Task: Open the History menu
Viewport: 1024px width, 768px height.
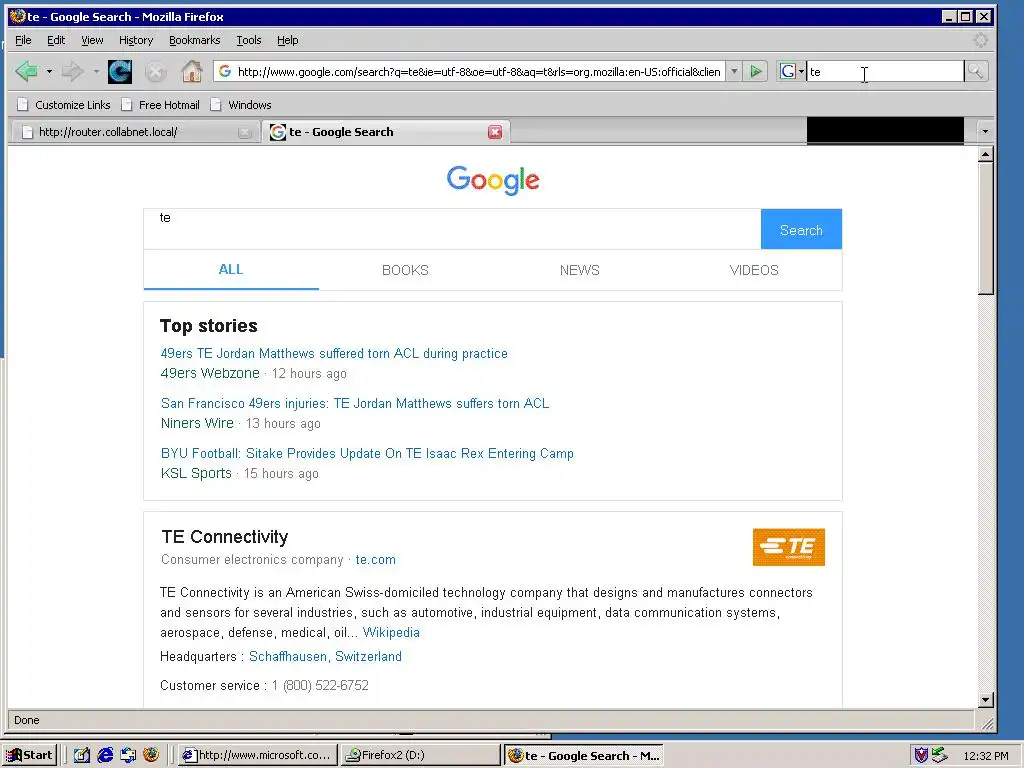Action: pos(136,40)
